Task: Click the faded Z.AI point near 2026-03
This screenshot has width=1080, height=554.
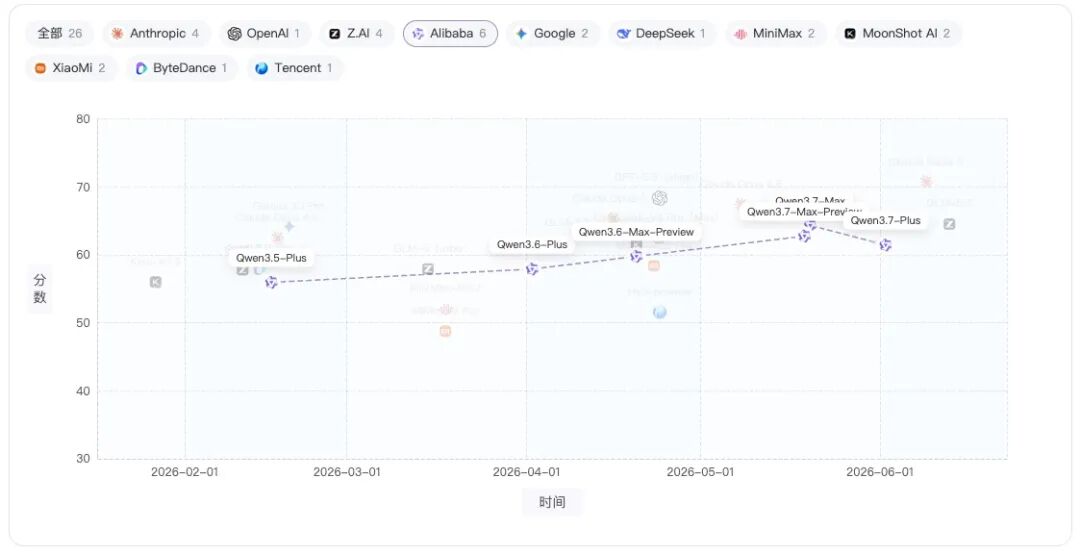Action: pyautogui.click(x=428, y=269)
